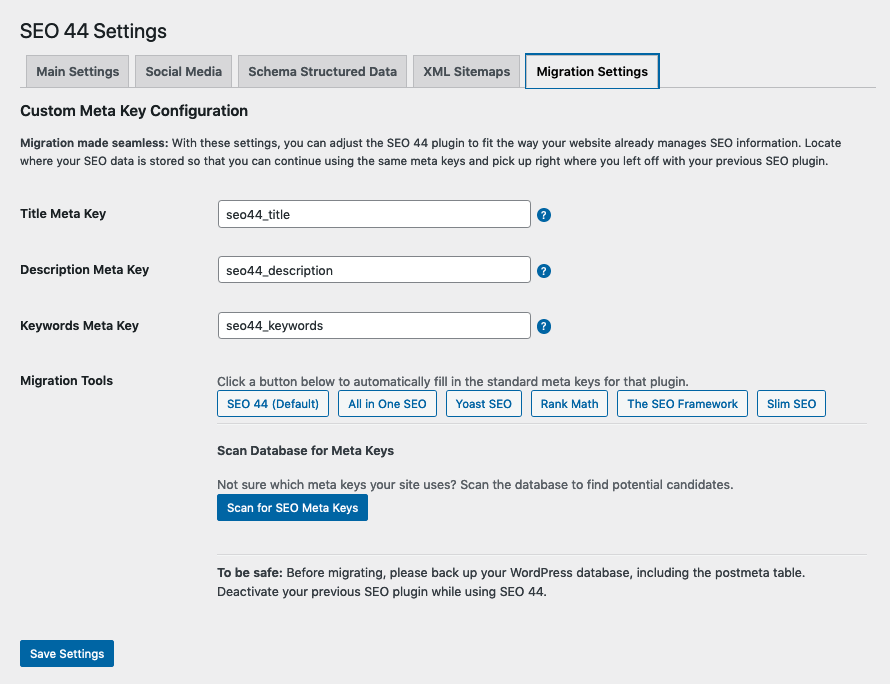Select the Migration Settings tab
The image size is (890, 684).
point(592,72)
